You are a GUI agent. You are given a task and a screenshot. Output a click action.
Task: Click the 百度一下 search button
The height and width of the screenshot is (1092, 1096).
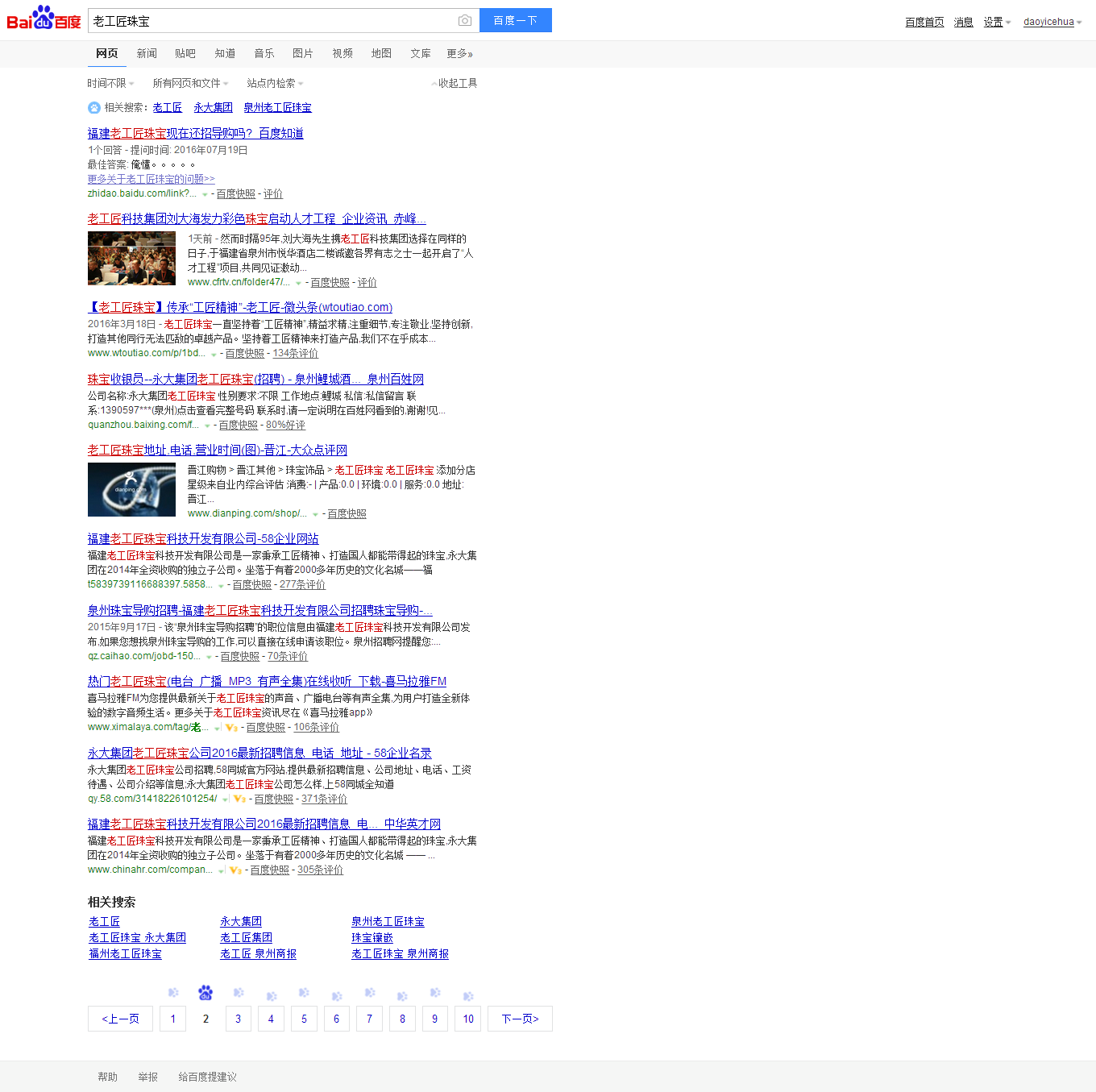pos(516,20)
